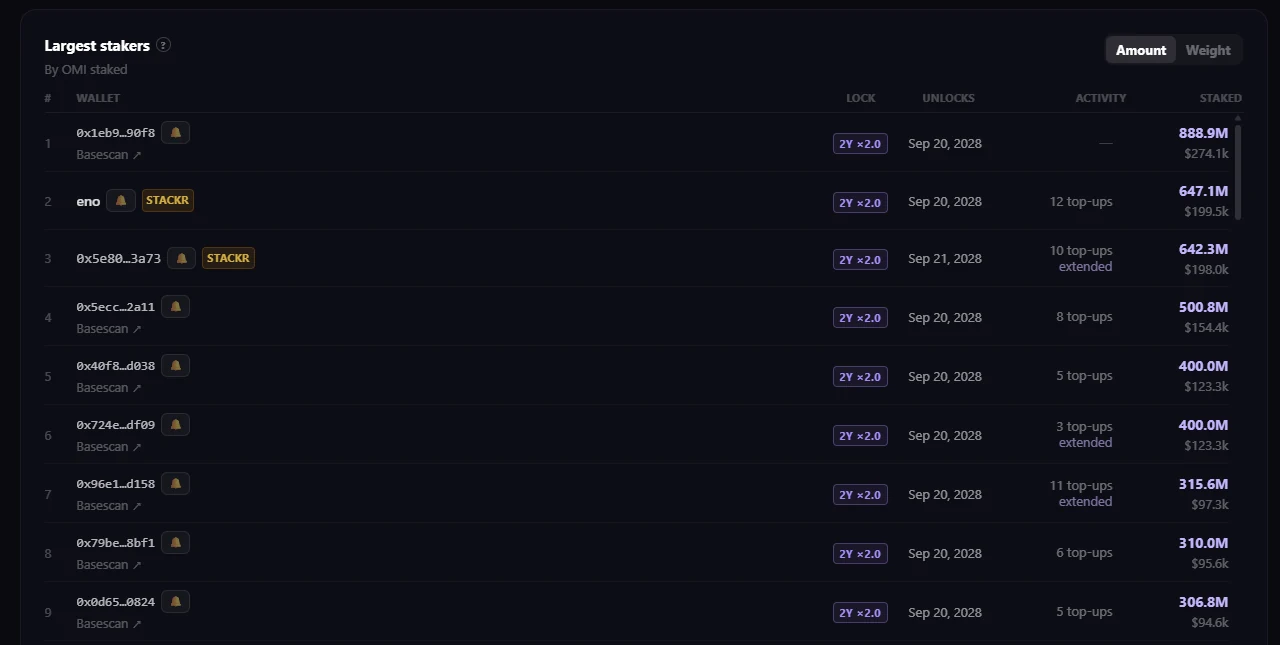This screenshot has width=1280, height=645.
Task: Click bell icon for wallet 0x0d65…0824
Action: point(175,601)
